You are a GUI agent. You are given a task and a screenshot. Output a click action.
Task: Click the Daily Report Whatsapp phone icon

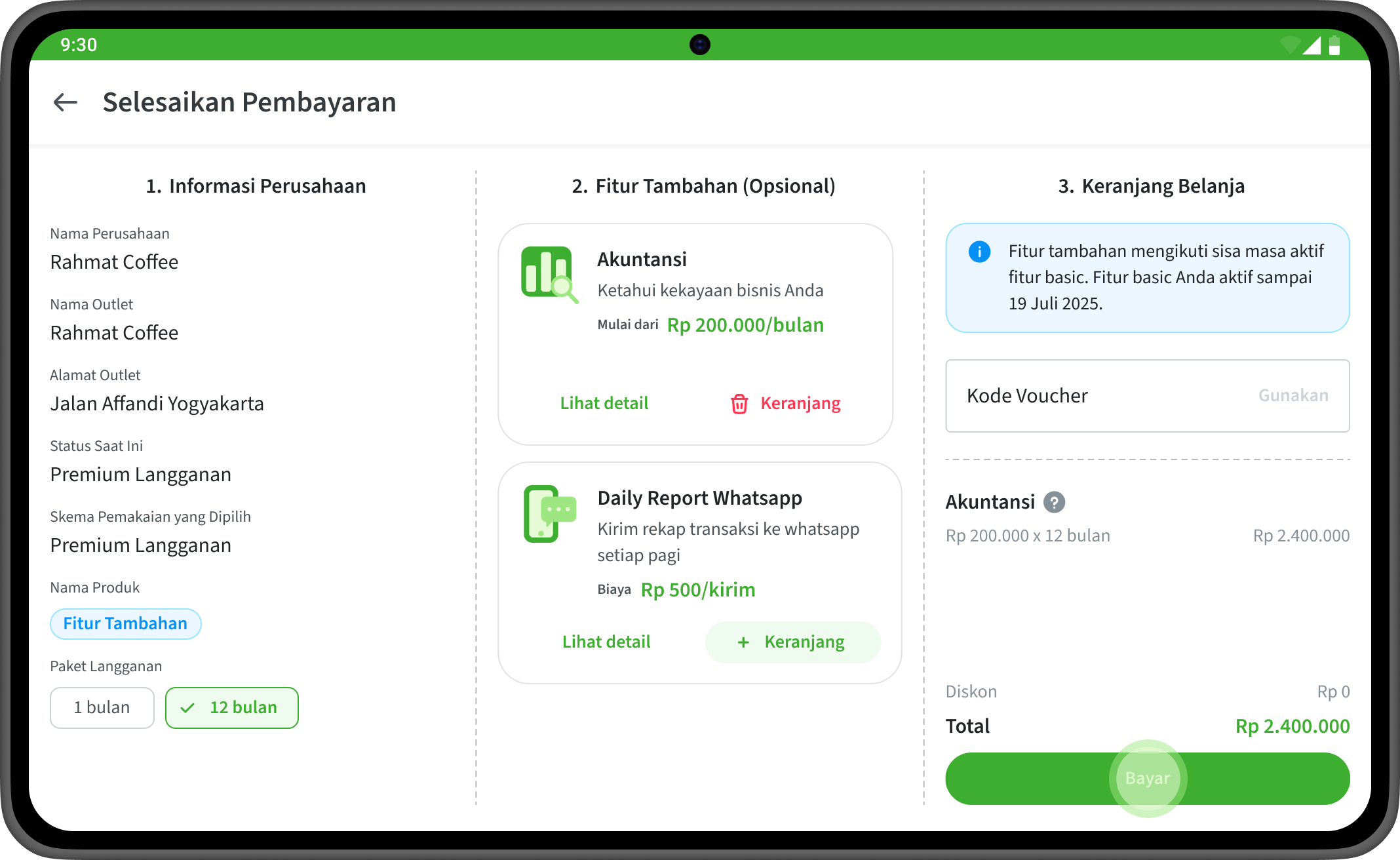click(x=549, y=513)
